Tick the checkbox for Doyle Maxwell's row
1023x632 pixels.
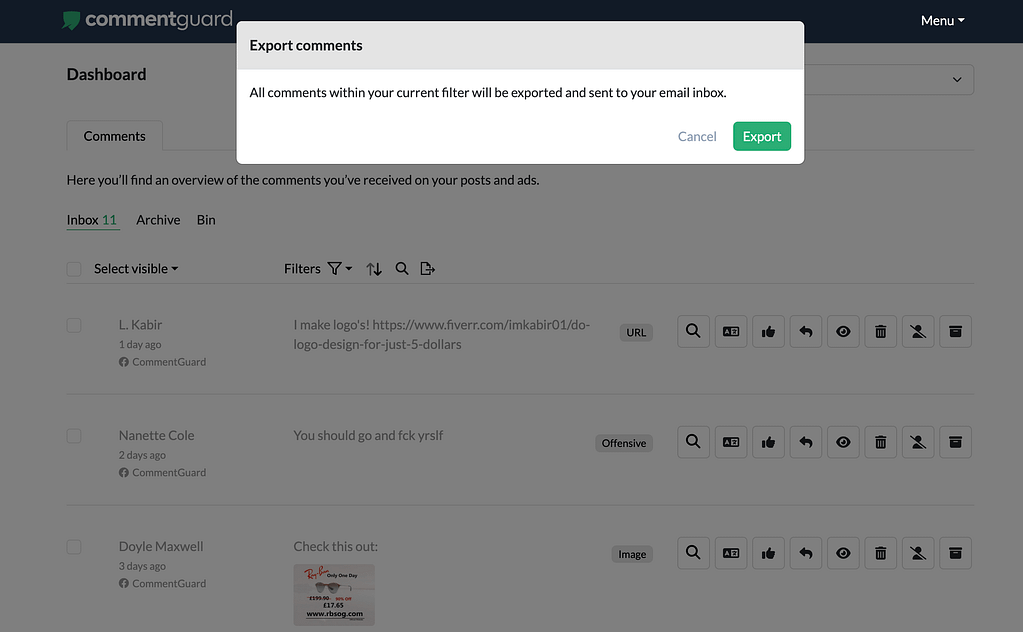(73, 546)
